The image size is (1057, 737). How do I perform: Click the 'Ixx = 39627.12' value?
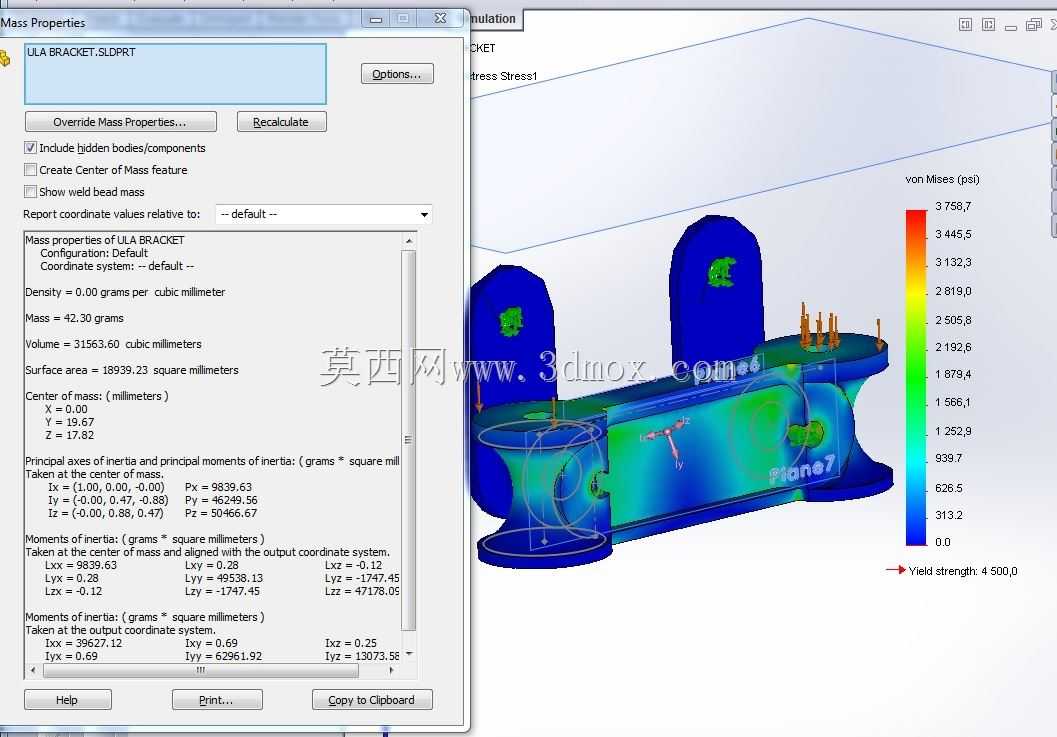pyautogui.click(x=84, y=643)
